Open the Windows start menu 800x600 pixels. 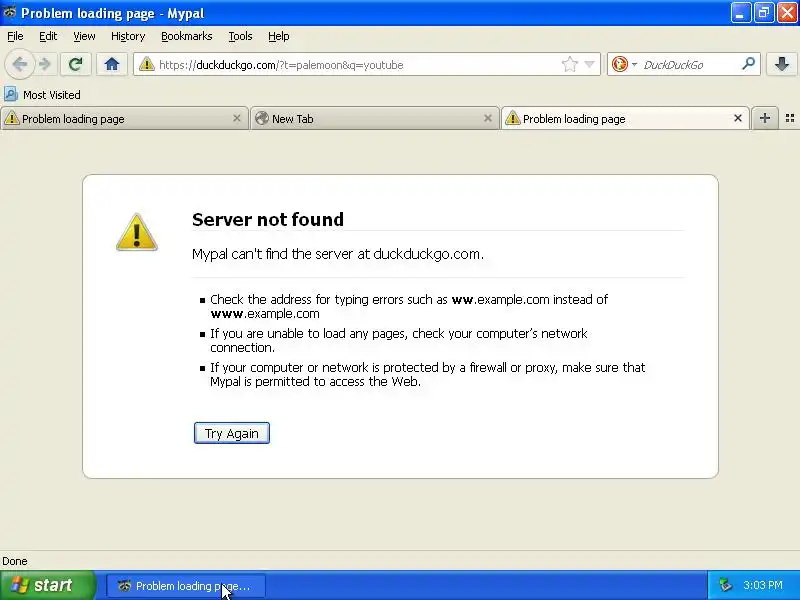click(47, 585)
